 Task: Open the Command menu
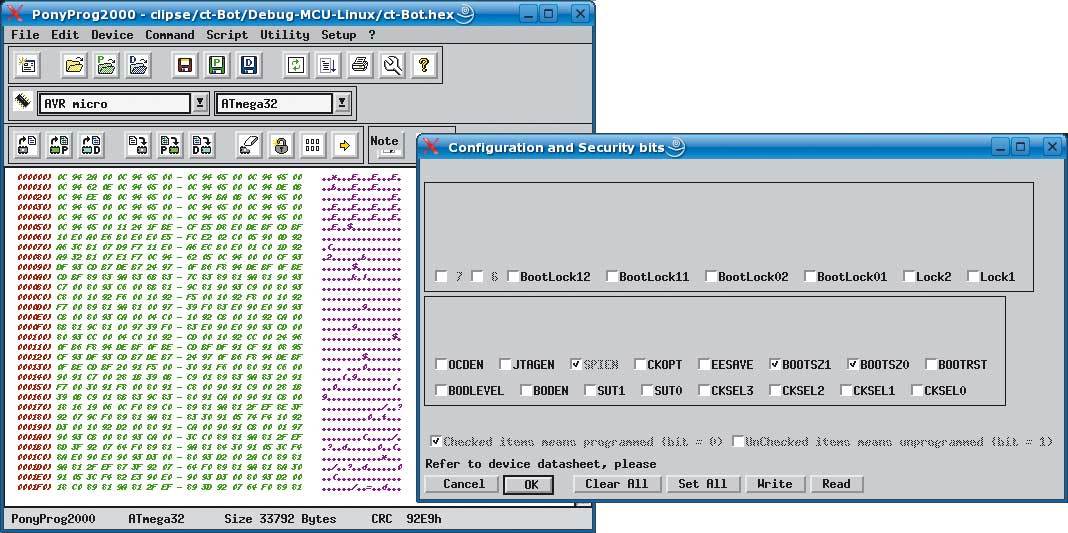click(169, 34)
